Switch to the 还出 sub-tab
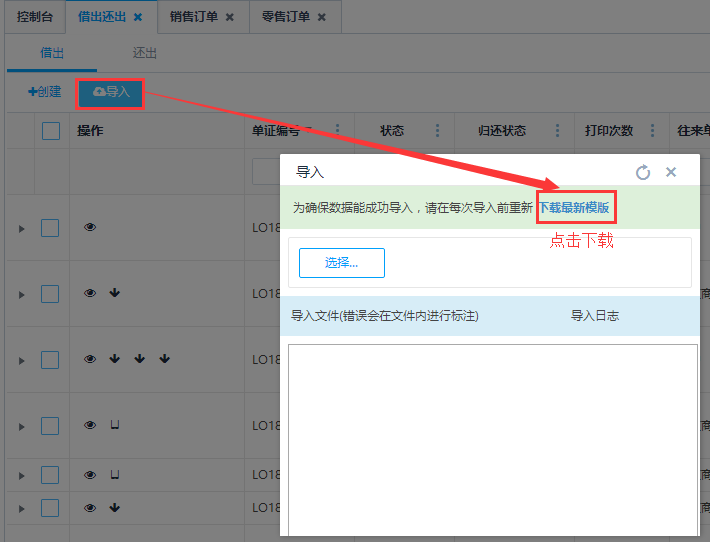This screenshot has width=710, height=542. coord(145,53)
